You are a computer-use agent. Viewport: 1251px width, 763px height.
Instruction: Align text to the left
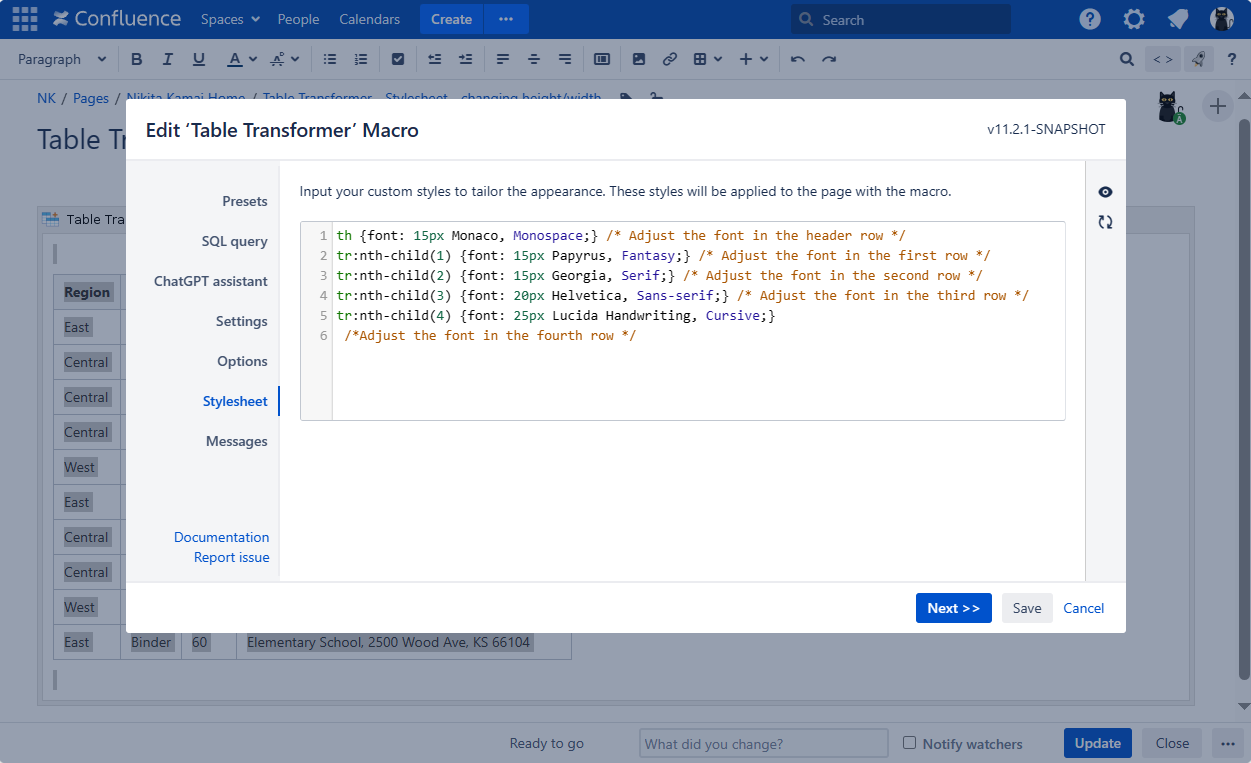coord(503,59)
